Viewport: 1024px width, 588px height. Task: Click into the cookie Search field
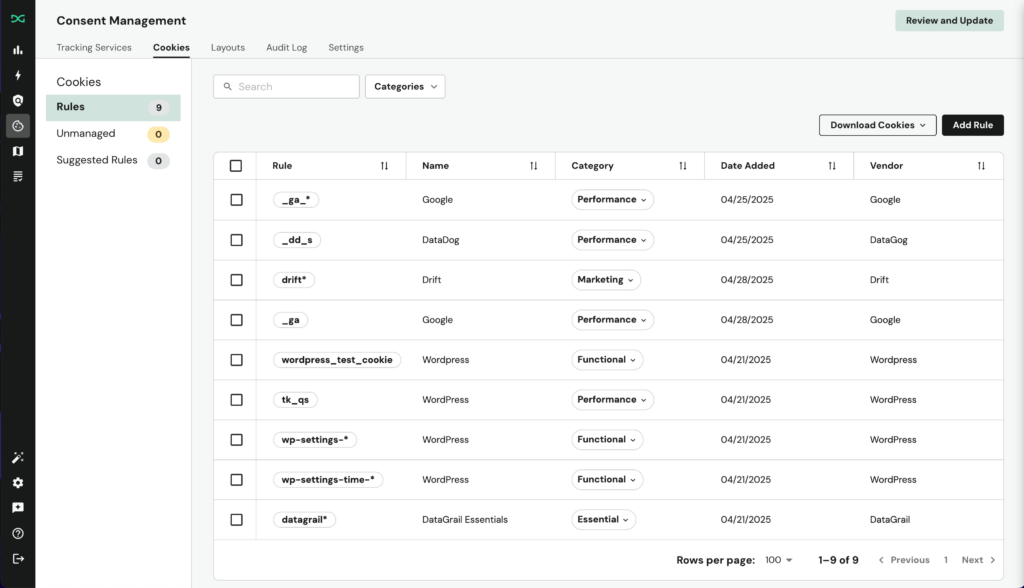(x=292, y=87)
